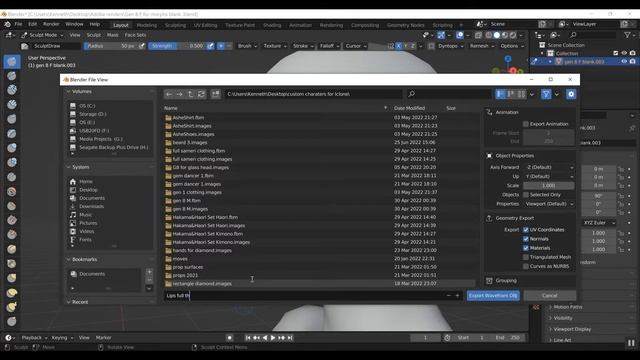Adjust the brush Strength slider
The height and width of the screenshot is (360, 640).
pyautogui.click(x=178, y=46)
